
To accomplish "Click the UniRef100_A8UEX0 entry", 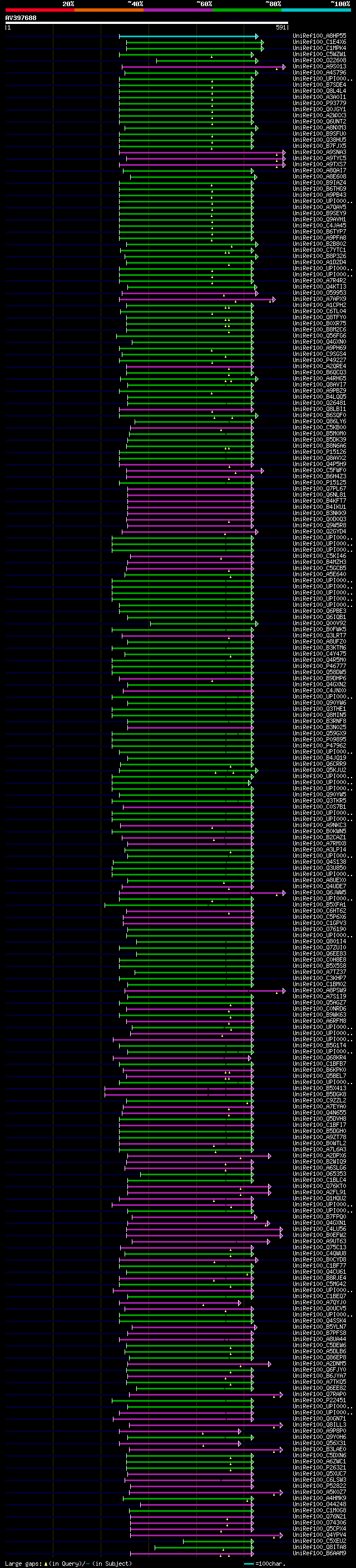I will 319,880.
